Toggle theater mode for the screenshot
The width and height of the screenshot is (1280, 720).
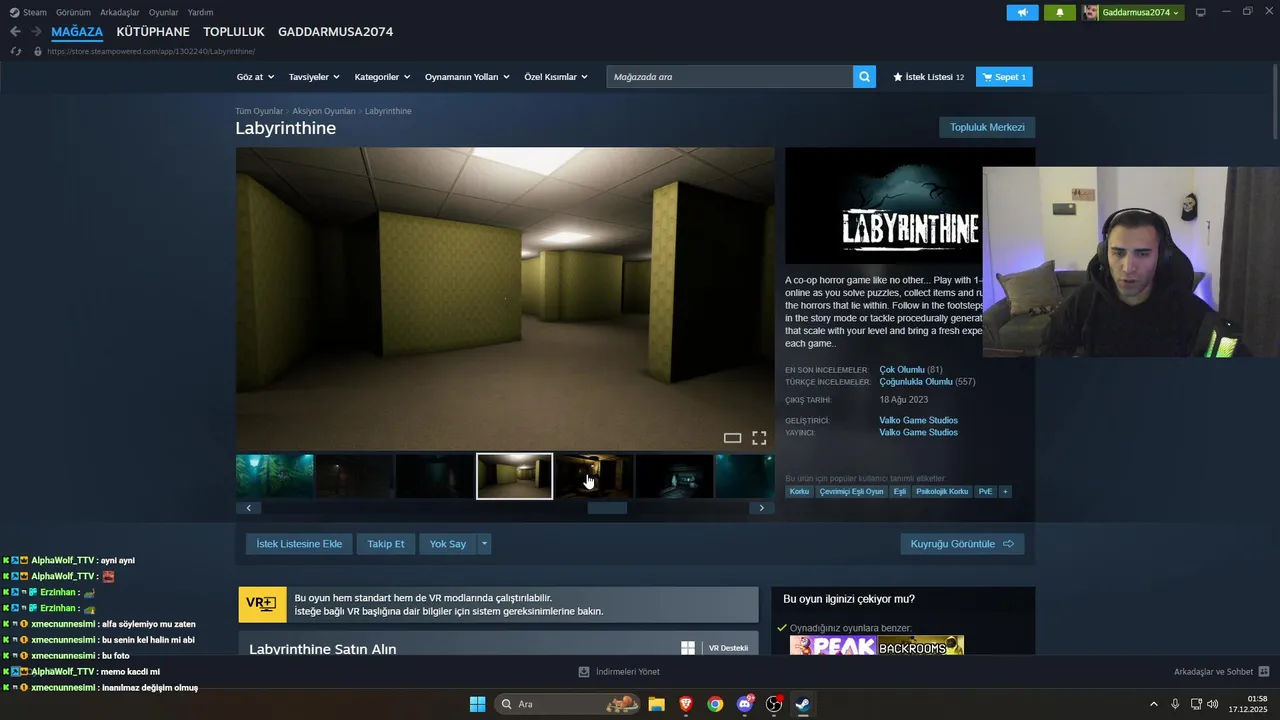point(732,438)
